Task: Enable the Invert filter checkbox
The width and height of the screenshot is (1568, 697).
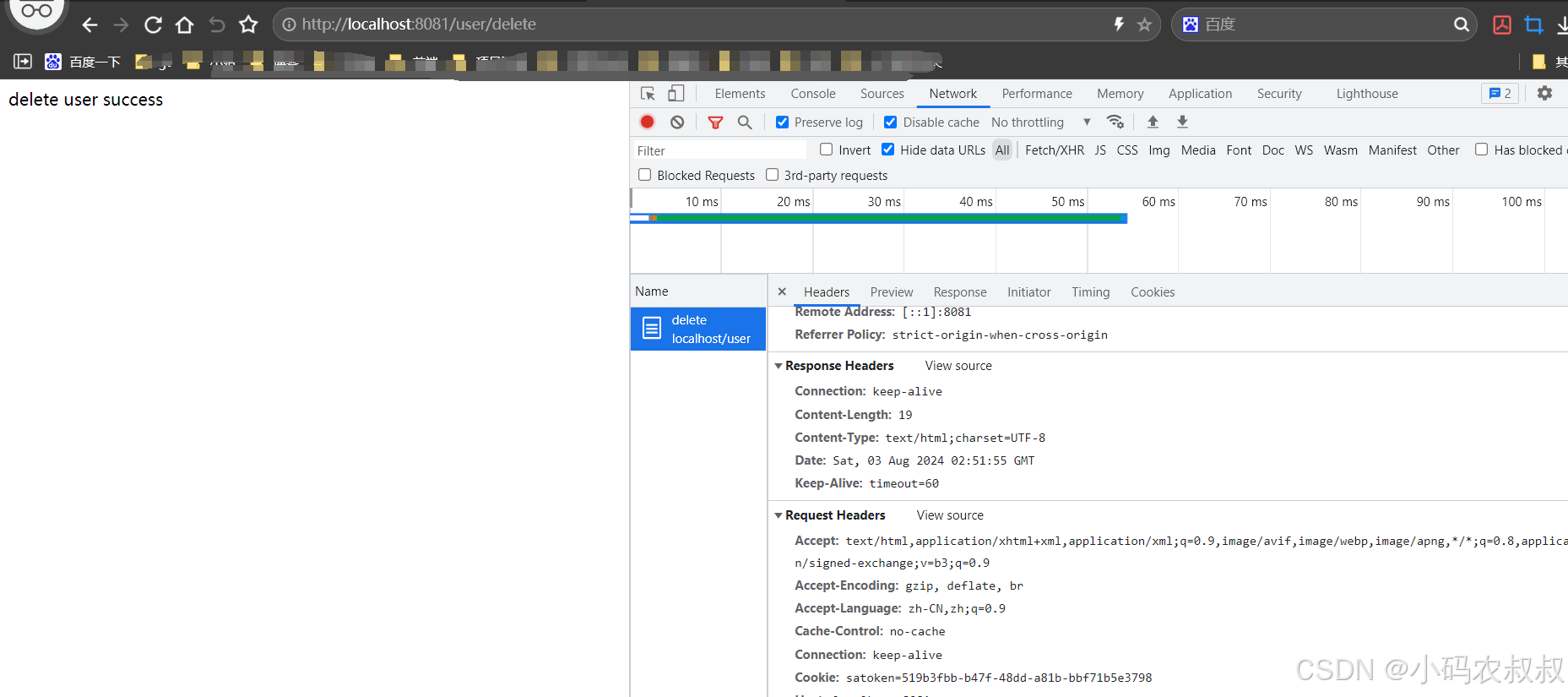Action: click(826, 150)
